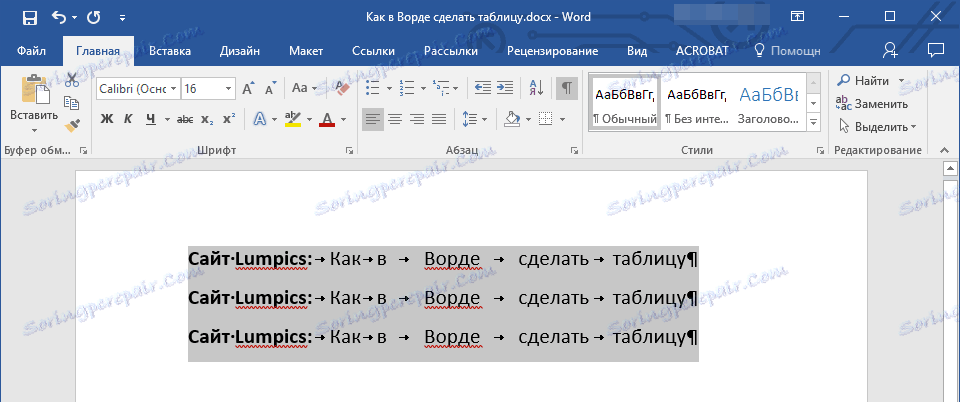Viewport: 960px width, 402px height.
Task: Sort text with the АЯ icon
Action: coord(536,89)
